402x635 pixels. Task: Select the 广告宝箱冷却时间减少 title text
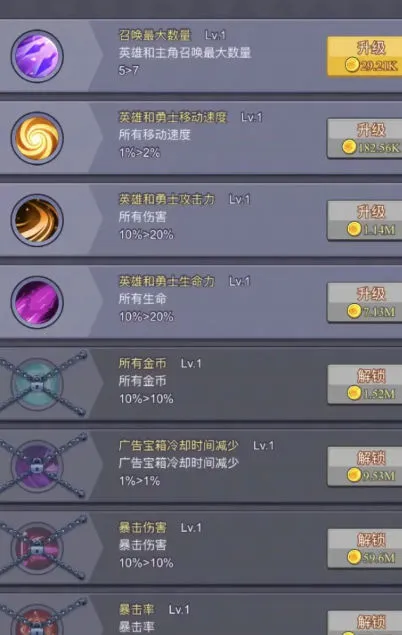(x=179, y=445)
